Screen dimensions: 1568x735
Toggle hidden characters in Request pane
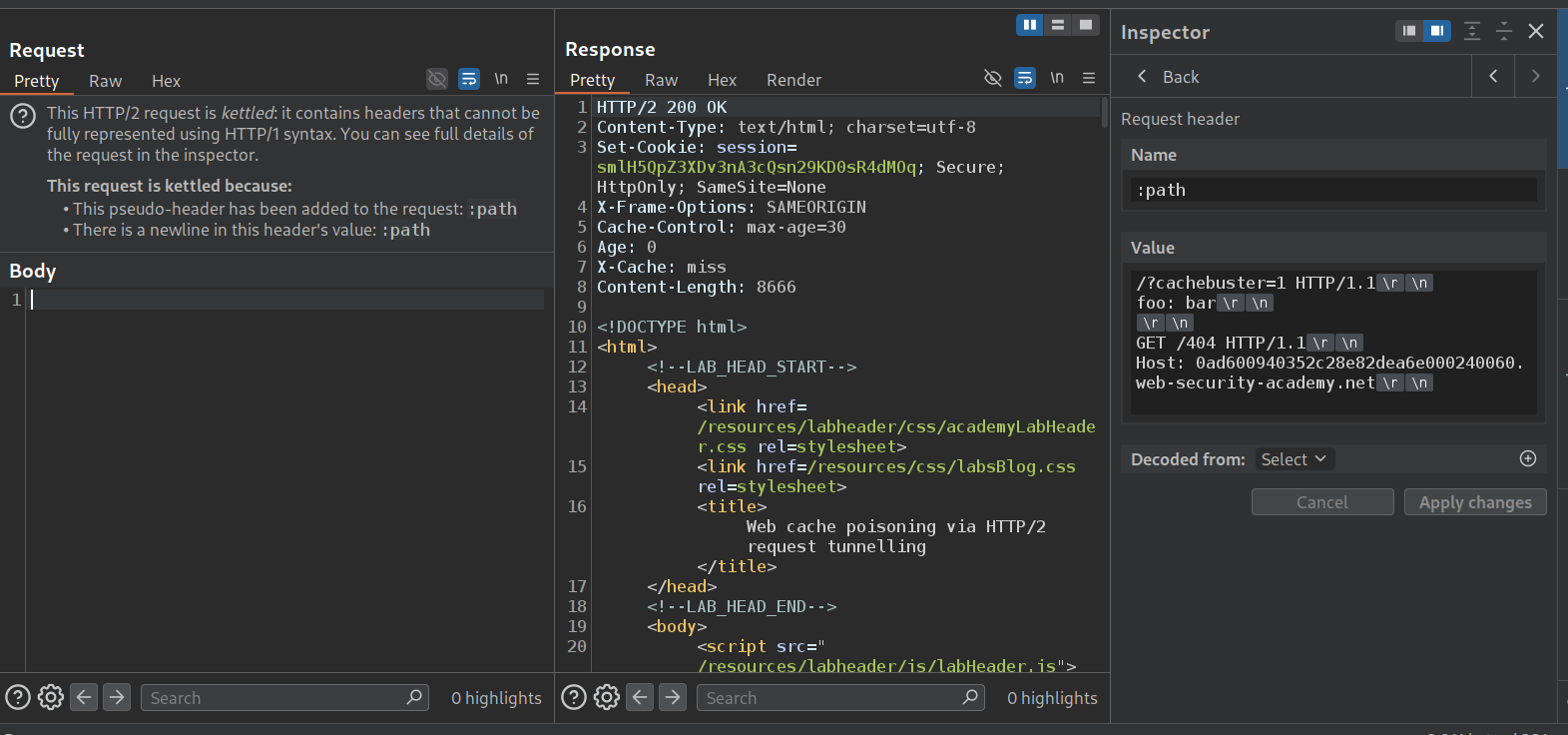pos(437,79)
